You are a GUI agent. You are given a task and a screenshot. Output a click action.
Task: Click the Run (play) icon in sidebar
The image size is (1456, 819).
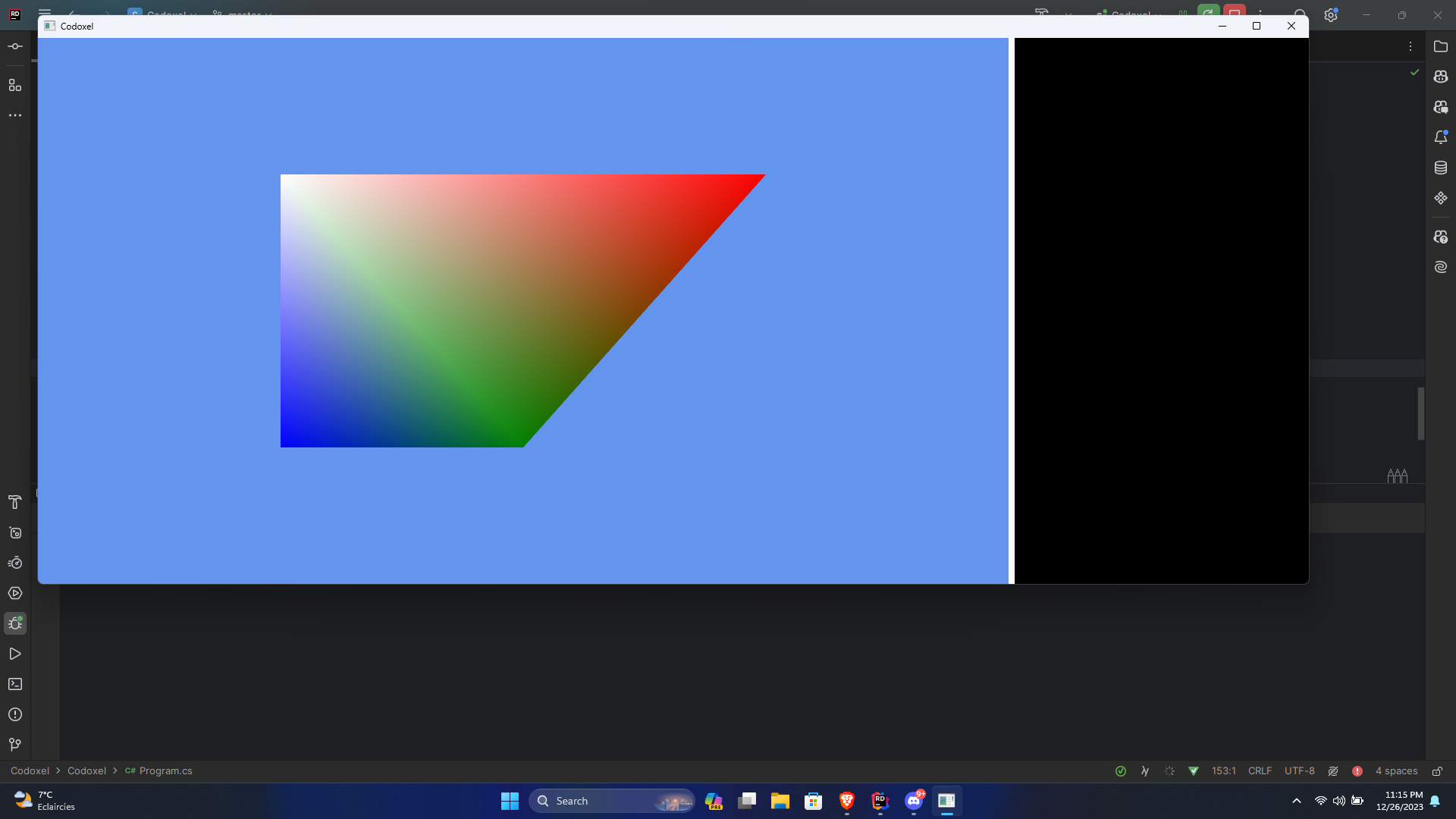(15, 654)
